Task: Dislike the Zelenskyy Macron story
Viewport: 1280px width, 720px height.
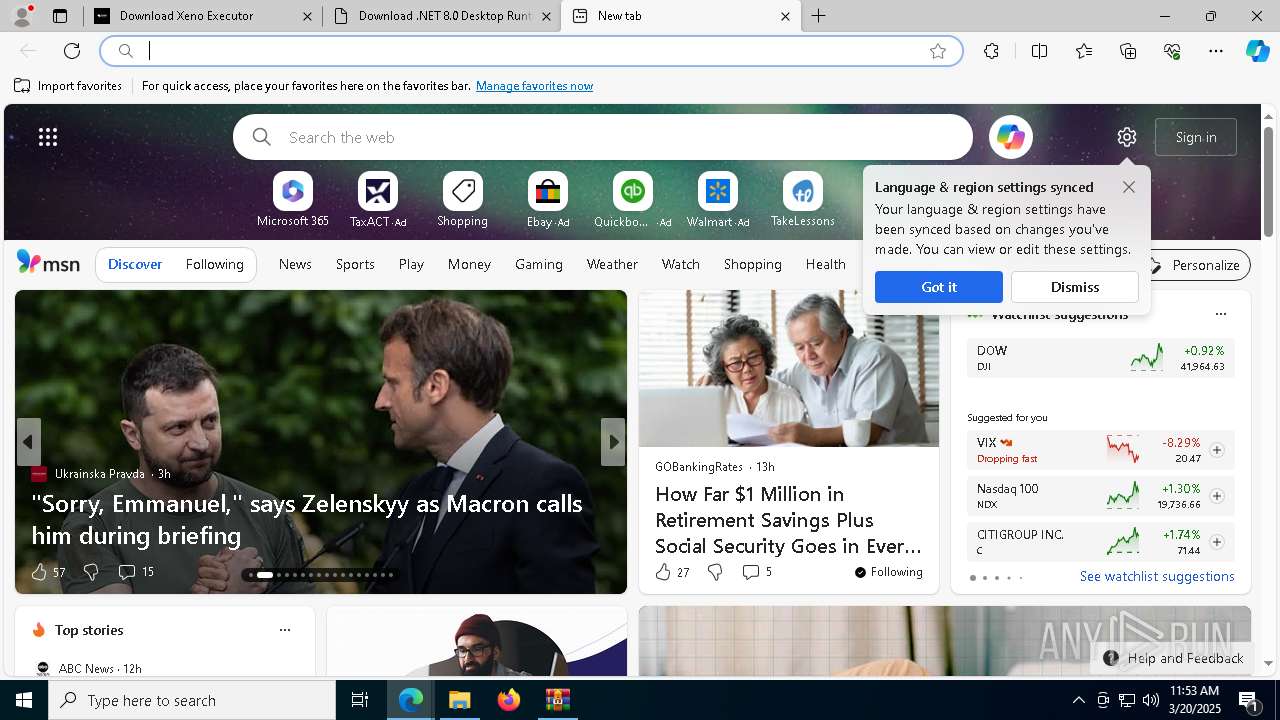Action: (91, 572)
